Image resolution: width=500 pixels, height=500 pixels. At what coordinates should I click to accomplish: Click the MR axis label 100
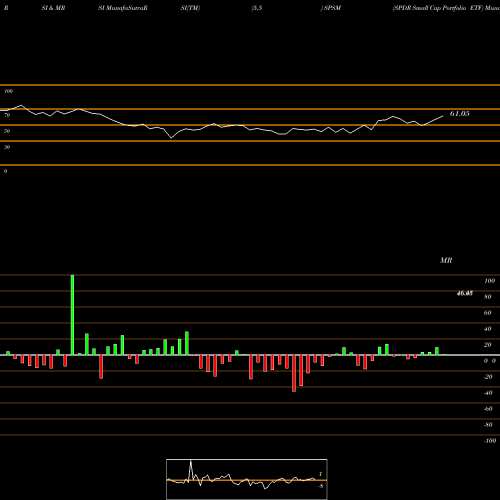point(489,281)
